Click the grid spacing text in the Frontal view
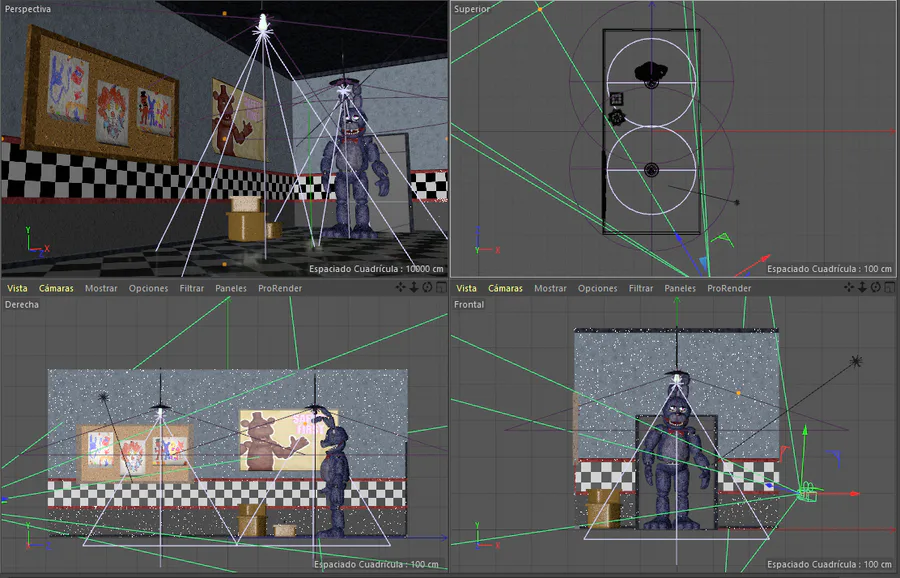Screen dimensions: 900x578 [x=830, y=564]
